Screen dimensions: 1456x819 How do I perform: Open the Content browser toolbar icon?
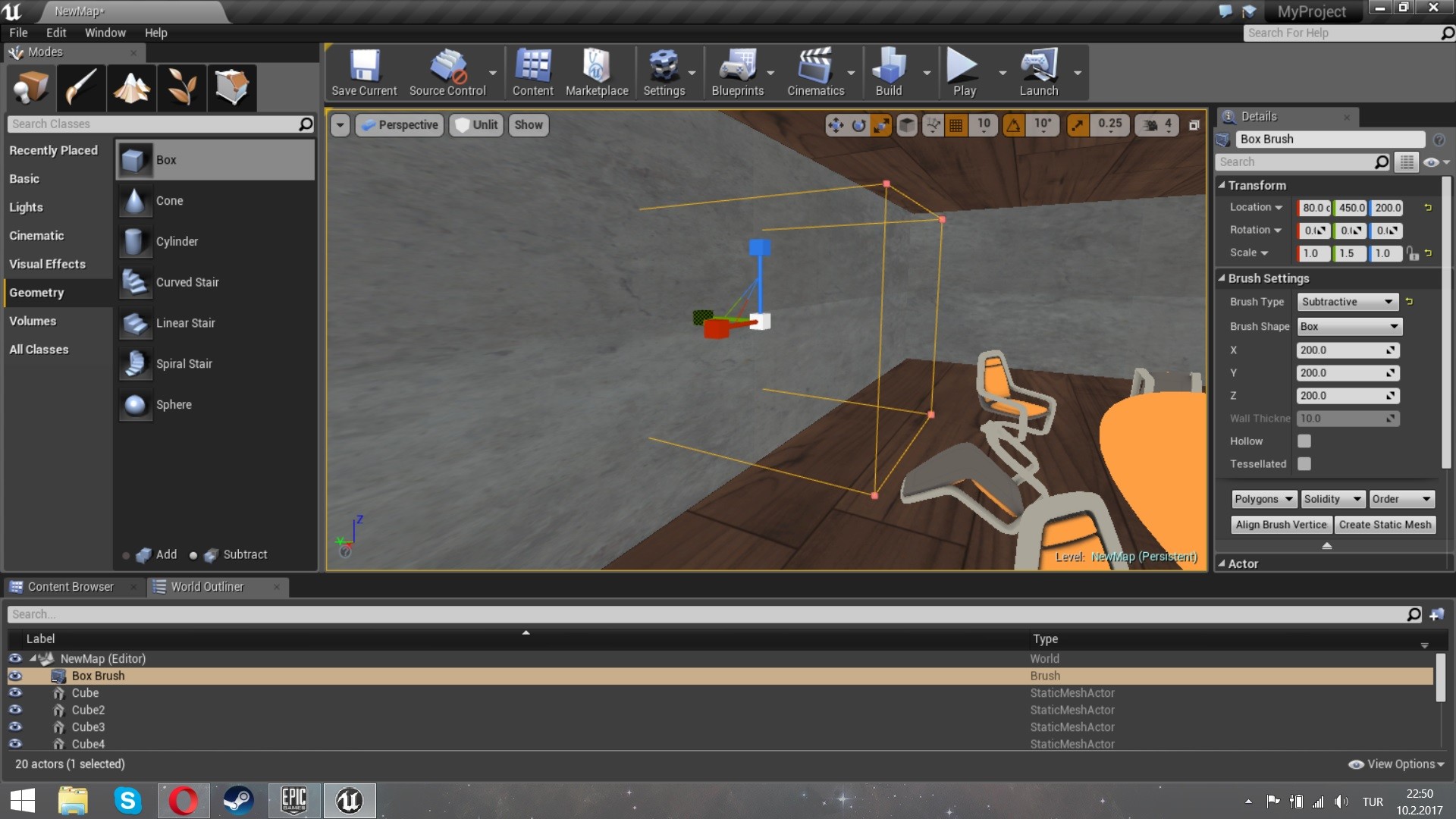coord(532,73)
